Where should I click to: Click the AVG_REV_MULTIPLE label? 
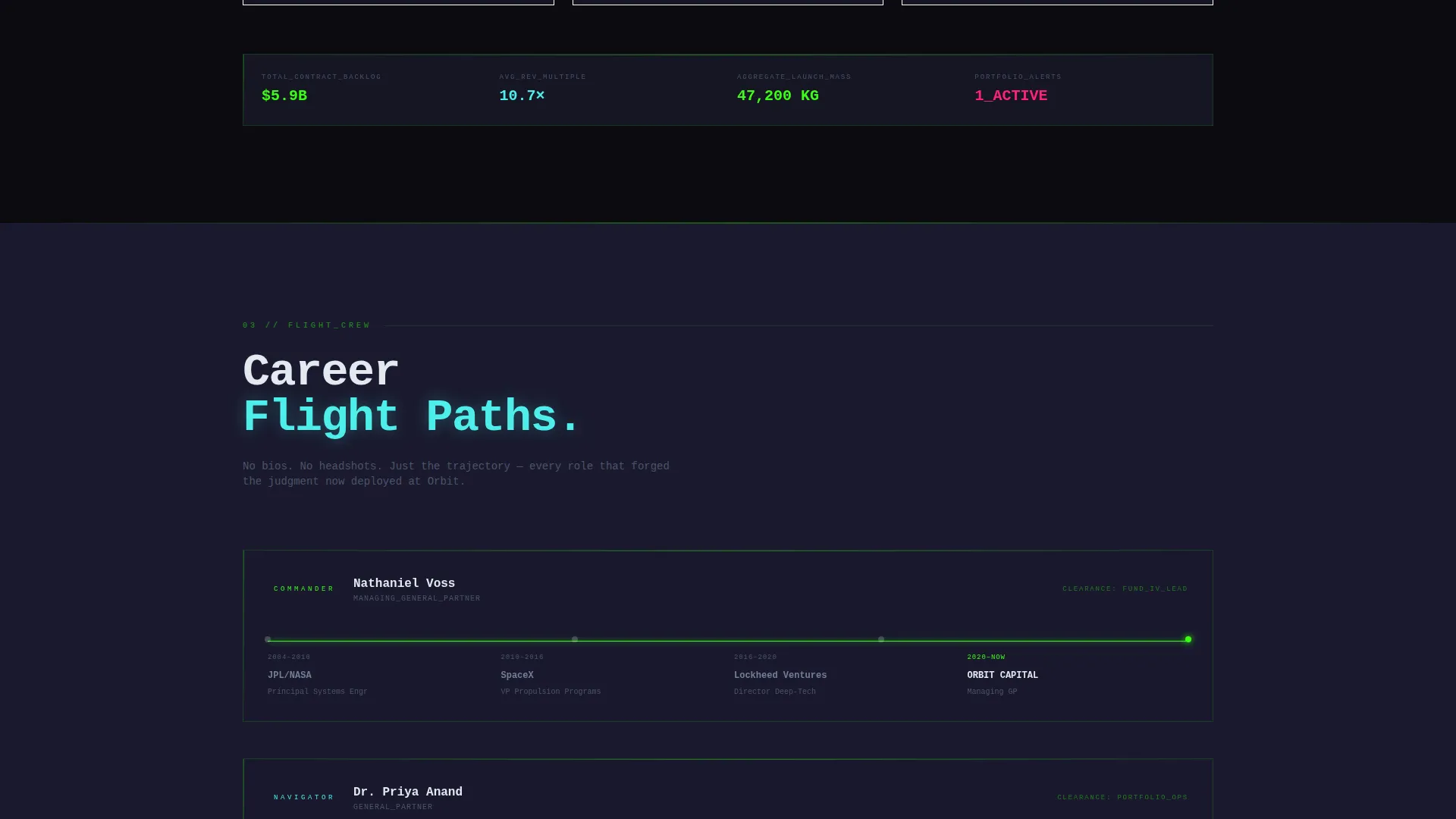click(x=542, y=77)
